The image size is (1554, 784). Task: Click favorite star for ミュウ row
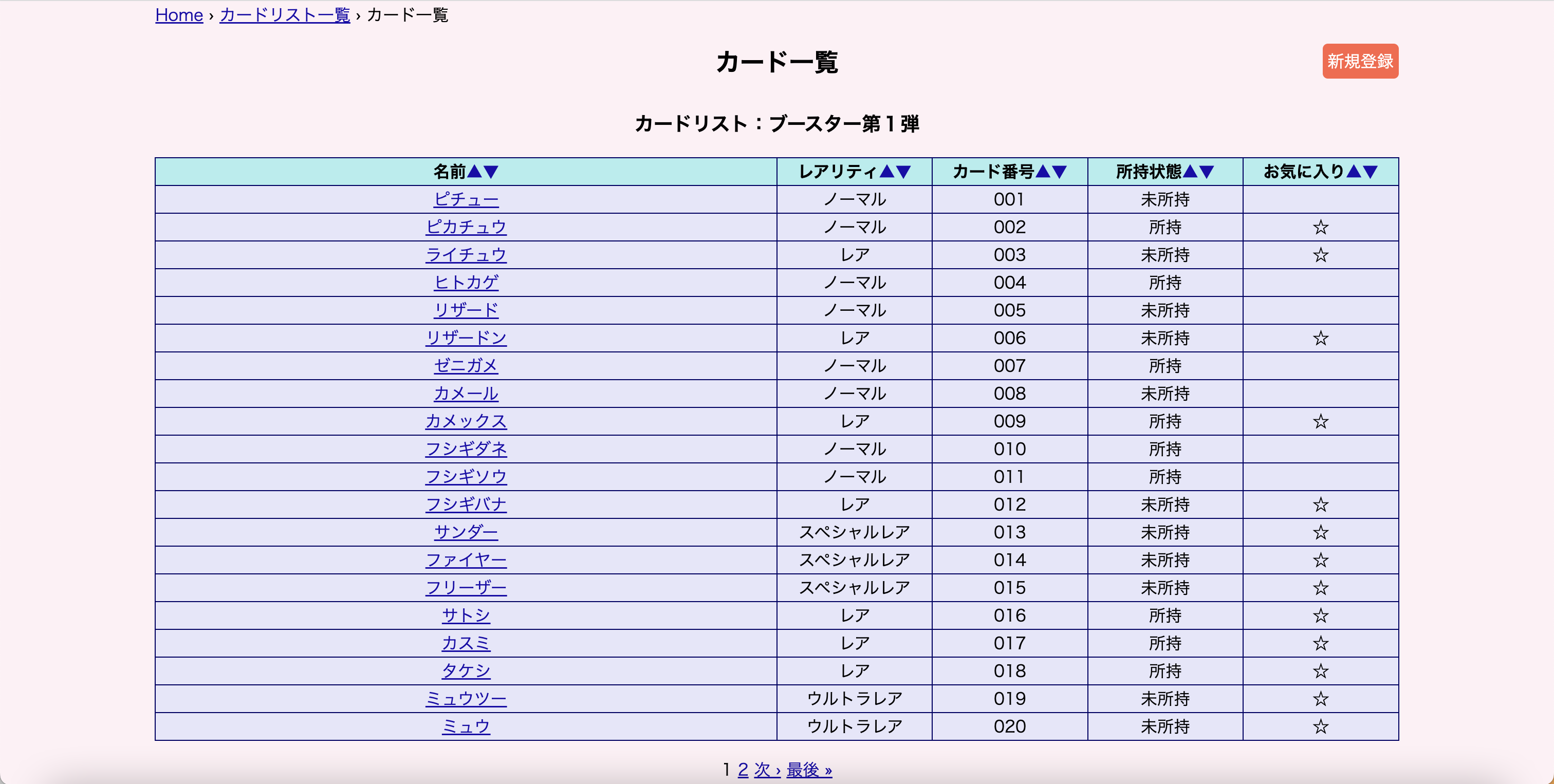(x=1321, y=726)
